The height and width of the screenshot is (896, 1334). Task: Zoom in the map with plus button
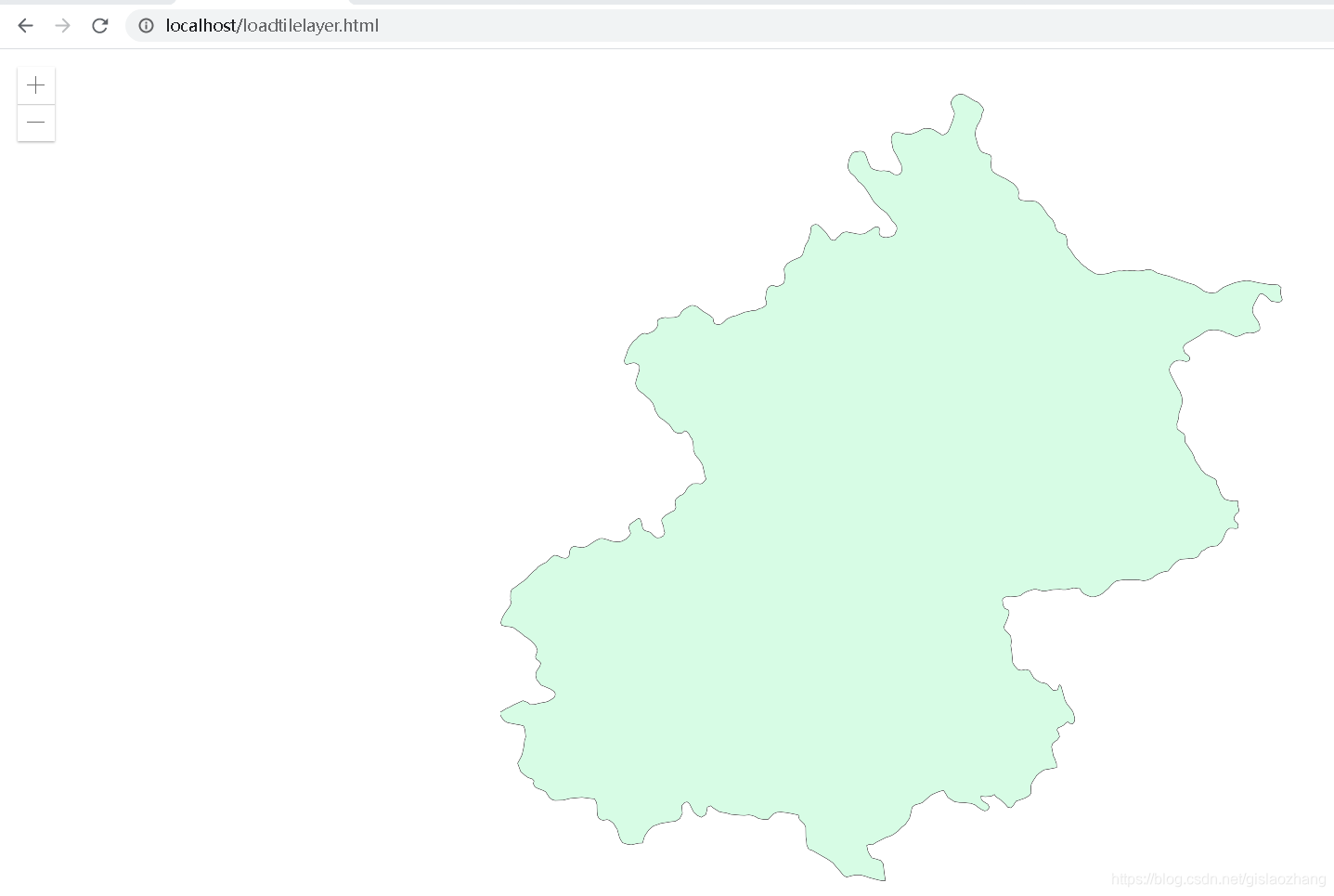(x=36, y=85)
